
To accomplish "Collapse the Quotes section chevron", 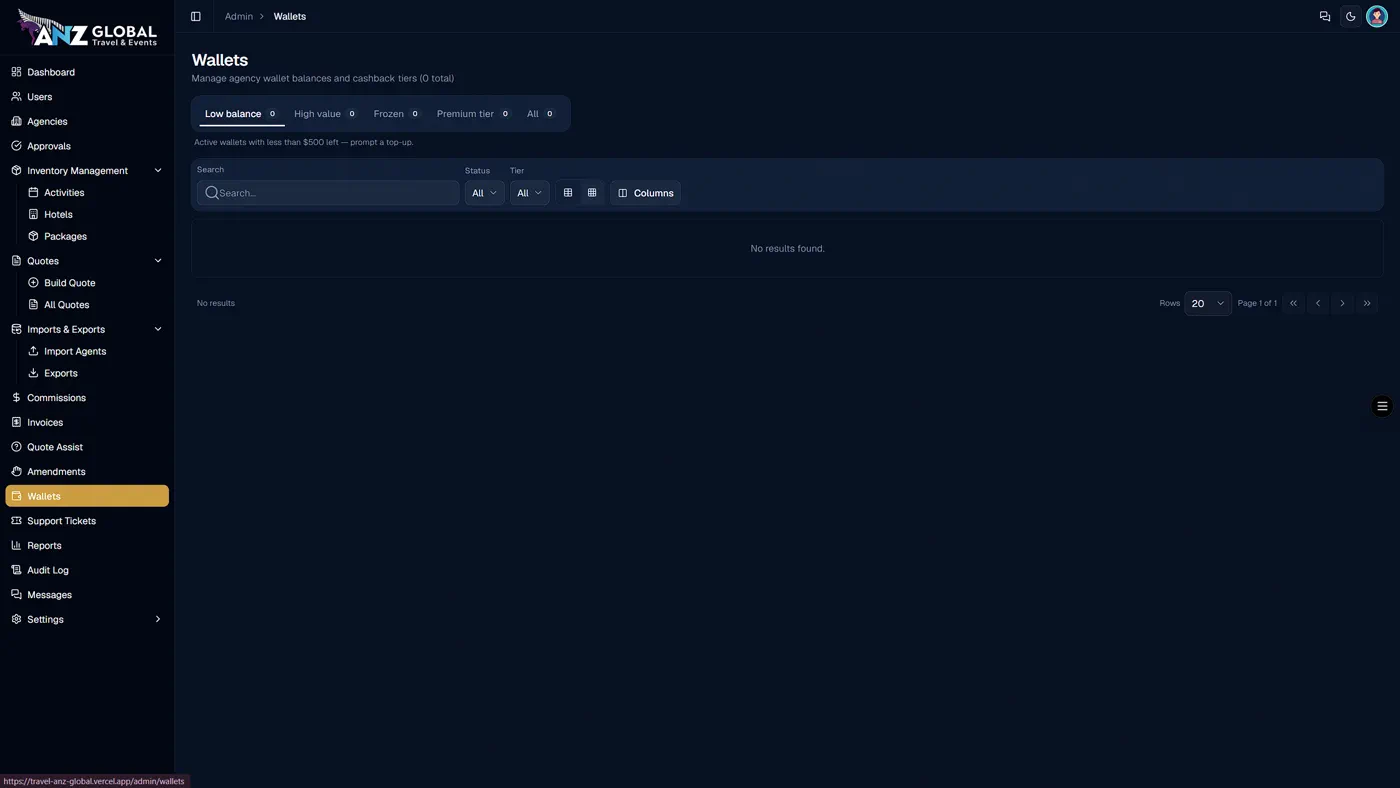I will 158,261.
